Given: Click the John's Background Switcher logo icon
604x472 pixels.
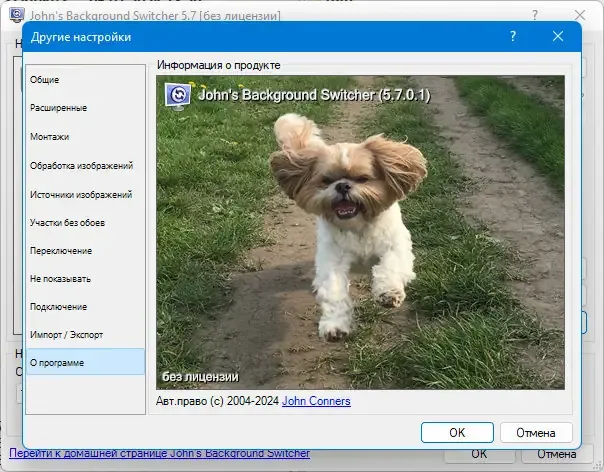Looking at the screenshot, I should [x=178, y=95].
